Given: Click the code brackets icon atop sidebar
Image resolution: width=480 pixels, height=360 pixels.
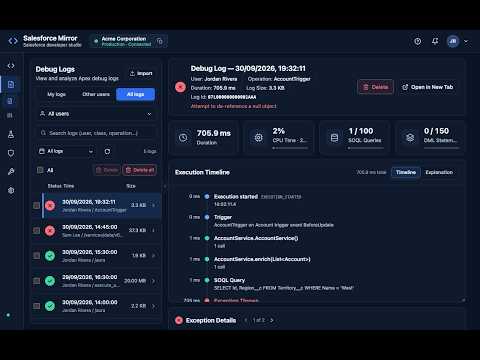Looking at the screenshot, I should point(11,66).
